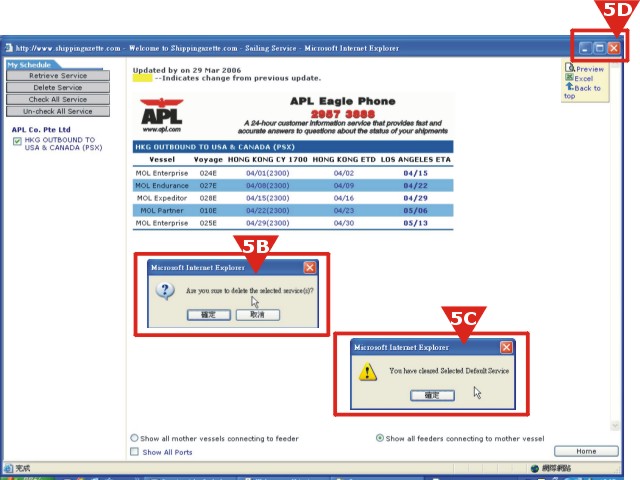The height and width of the screenshot is (480, 640).
Task: Click the Internet Explorer page icon in title bar
Action: pyautogui.click(x=9, y=48)
